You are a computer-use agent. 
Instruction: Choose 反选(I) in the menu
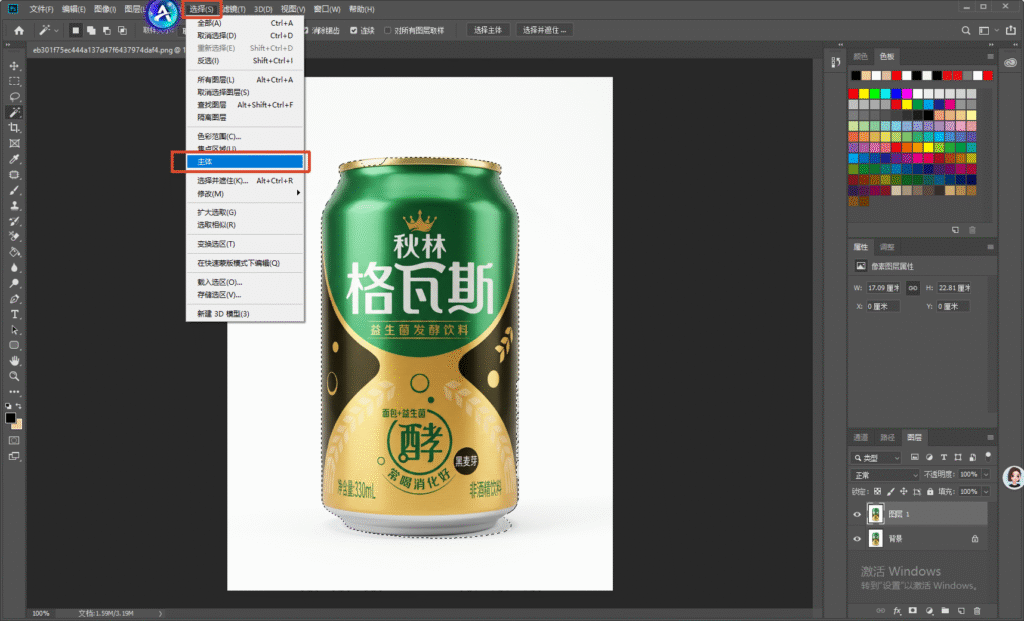245,61
